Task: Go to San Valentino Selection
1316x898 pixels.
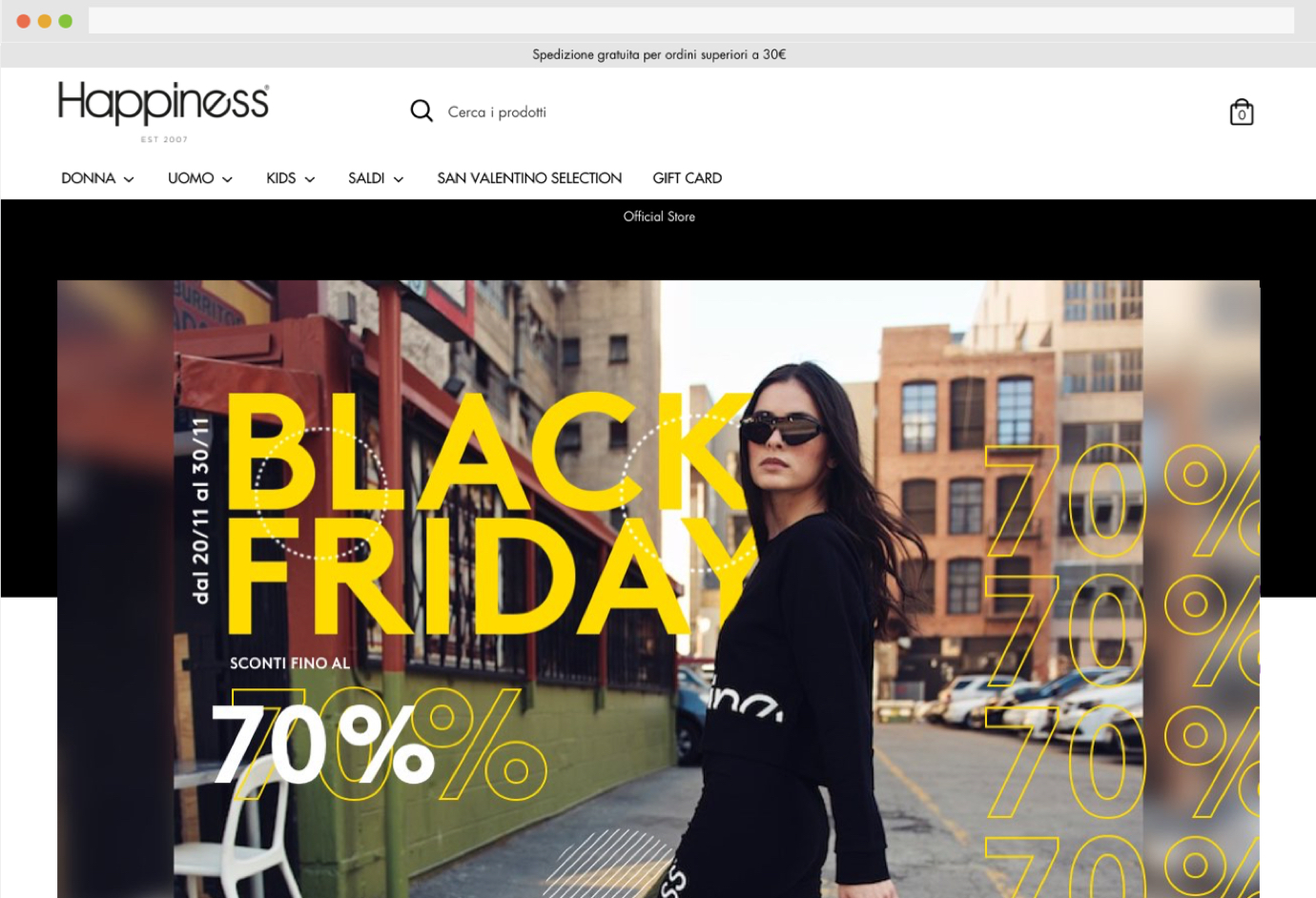Action: [529, 178]
